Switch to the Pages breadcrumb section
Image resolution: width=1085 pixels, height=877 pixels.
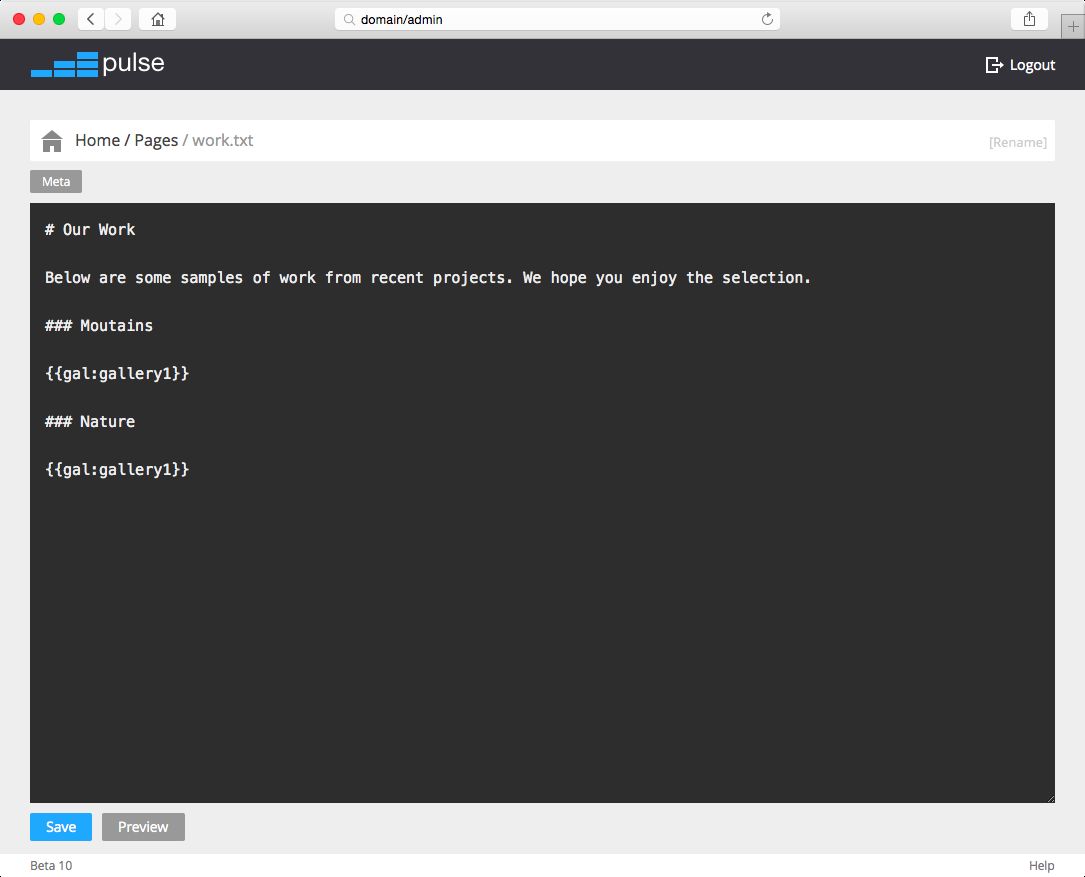(x=156, y=140)
